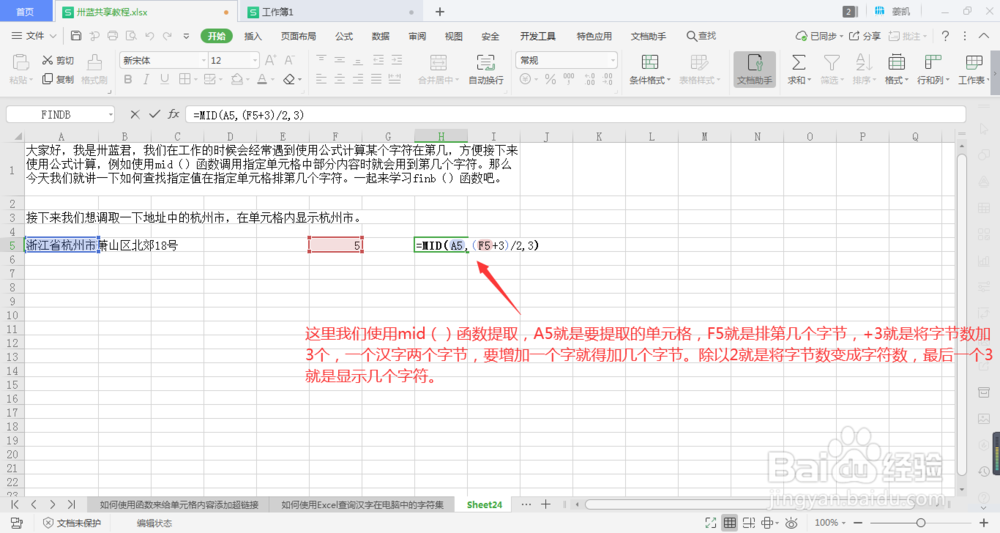
Task: Switch to the 数据 ribbon tab
Action: pos(381,36)
